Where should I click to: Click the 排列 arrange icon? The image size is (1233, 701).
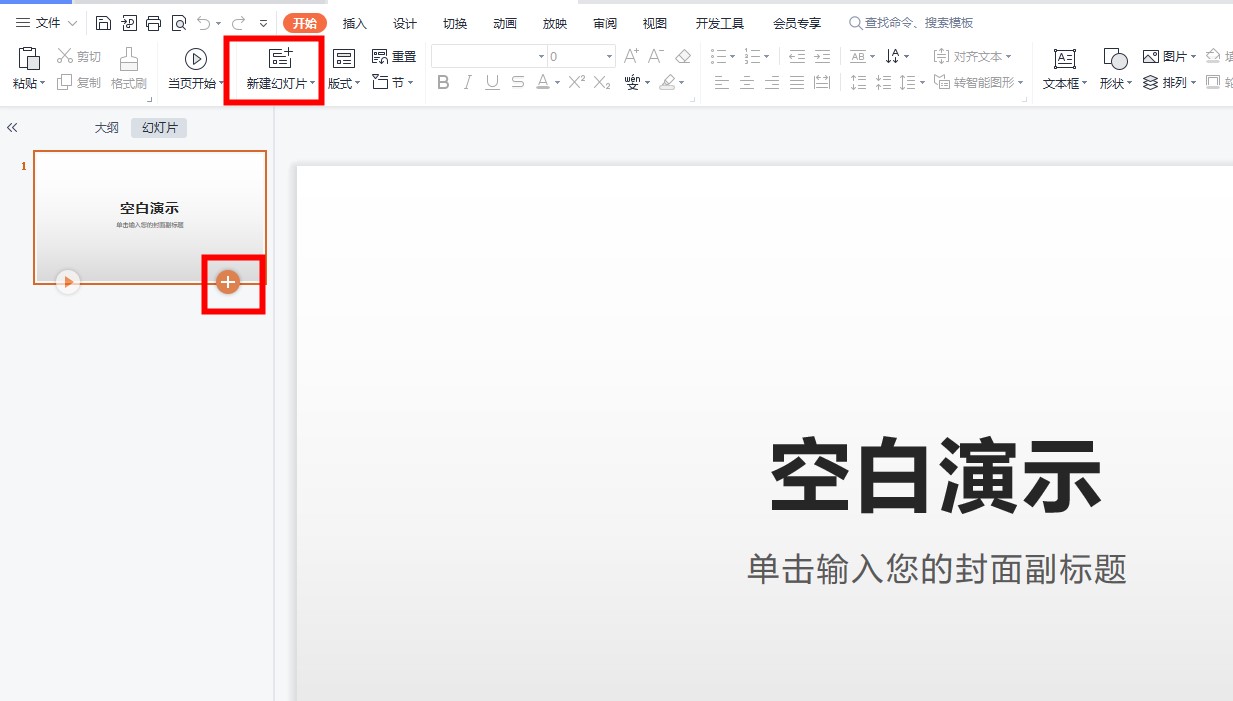tap(1168, 83)
